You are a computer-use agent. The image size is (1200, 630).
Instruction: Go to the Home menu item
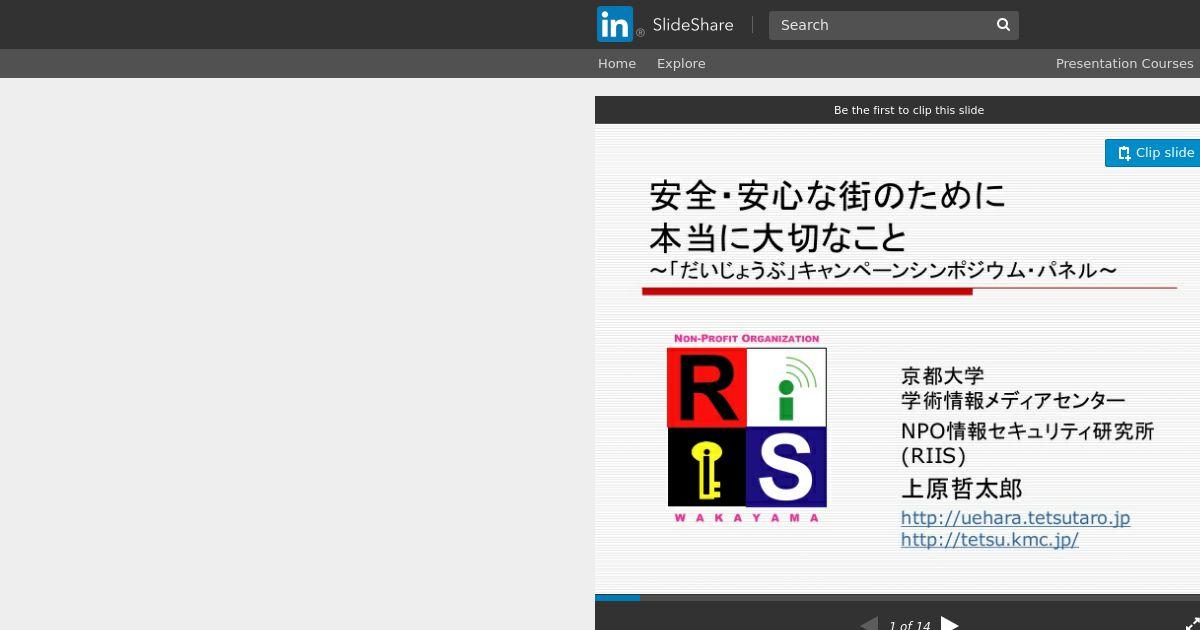(x=617, y=63)
